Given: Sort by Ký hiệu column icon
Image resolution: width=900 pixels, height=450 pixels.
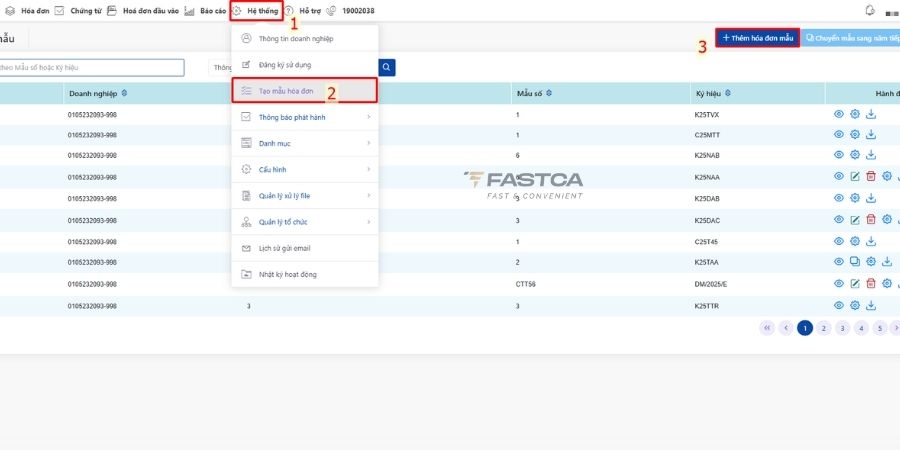Looking at the screenshot, I should pyautogui.click(x=727, y=93).
